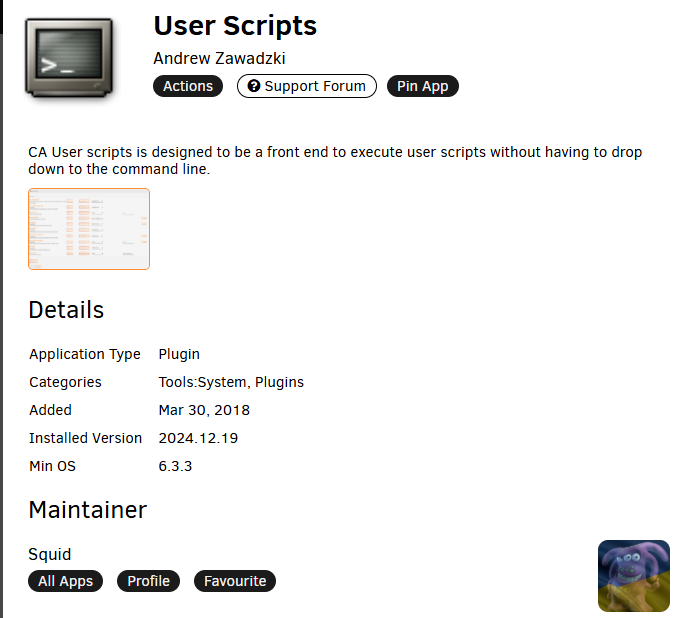The width and height of the screenshot is (693, 618).
Task: Click the Pin App button
Action: click(x=423, y=86)
